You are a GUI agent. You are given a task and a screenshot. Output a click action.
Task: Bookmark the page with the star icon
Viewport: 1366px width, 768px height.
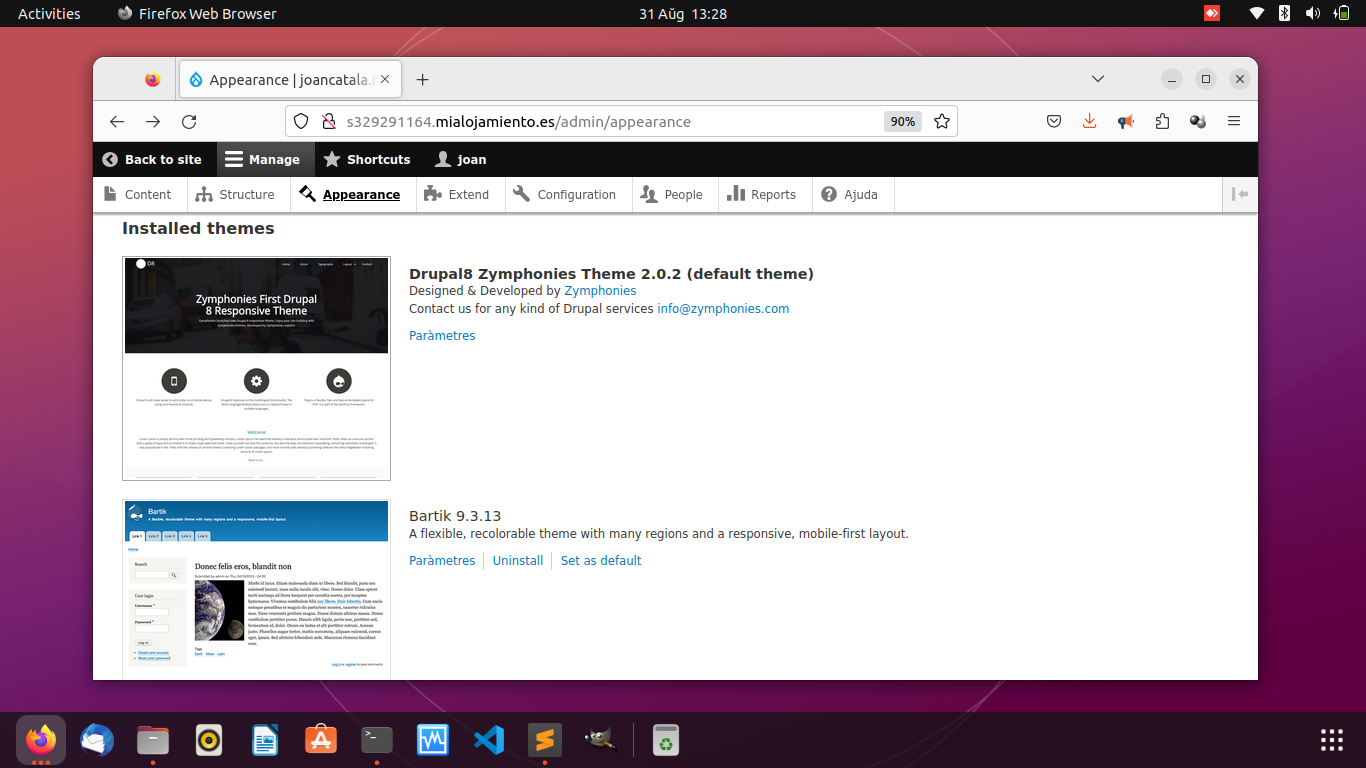point(941,121)
